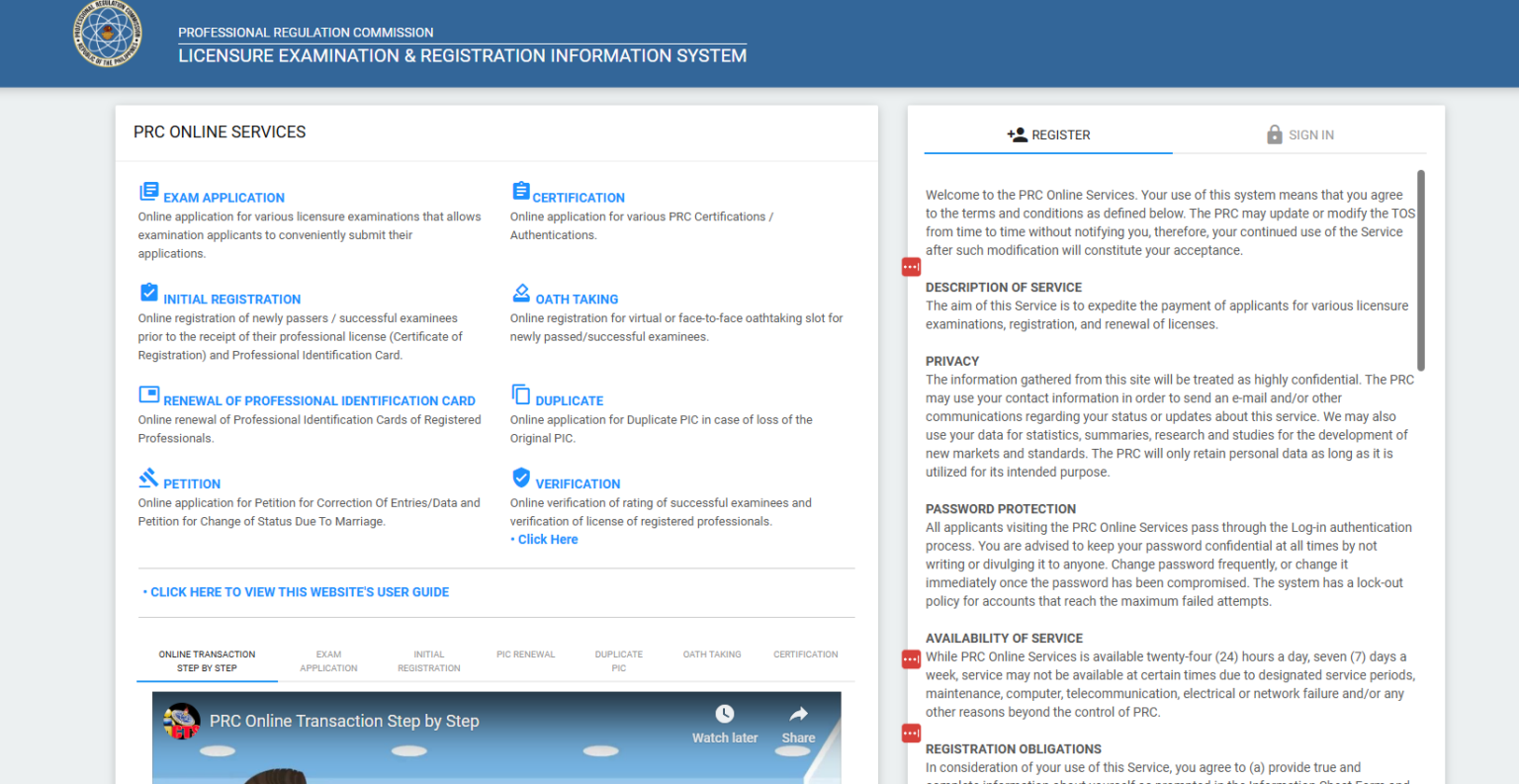
Task: Click the 'Click Here' verification link
Action: click(x=547, y=540)
